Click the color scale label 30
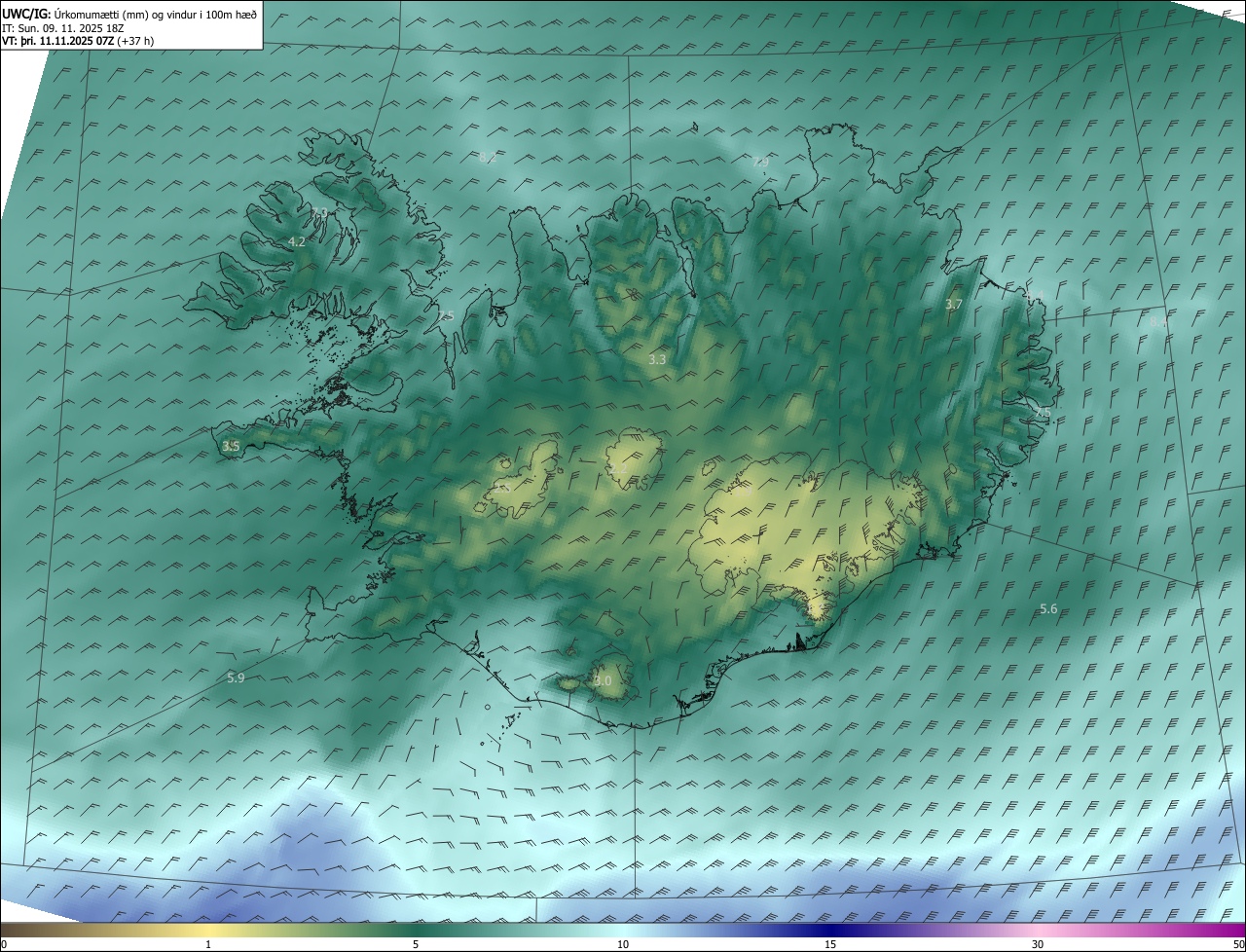The height and width of the screenshot is (952, 1246). click(1038, 944)
